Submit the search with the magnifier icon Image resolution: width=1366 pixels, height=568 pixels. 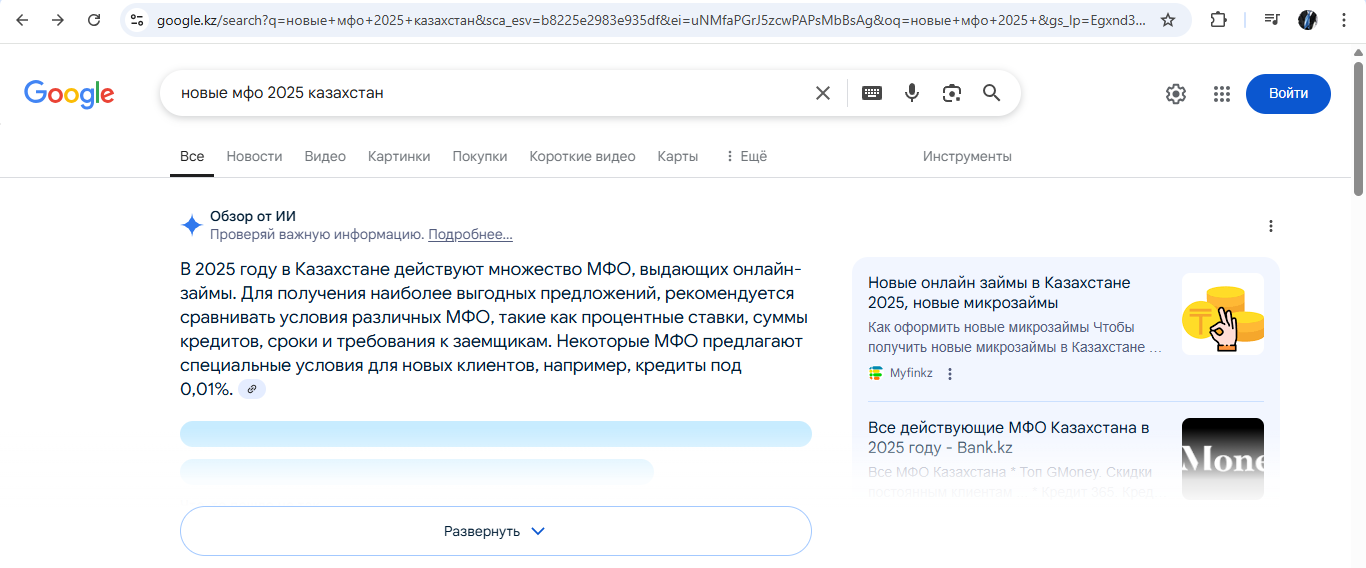pyautogui.click(x=991, y=93)
